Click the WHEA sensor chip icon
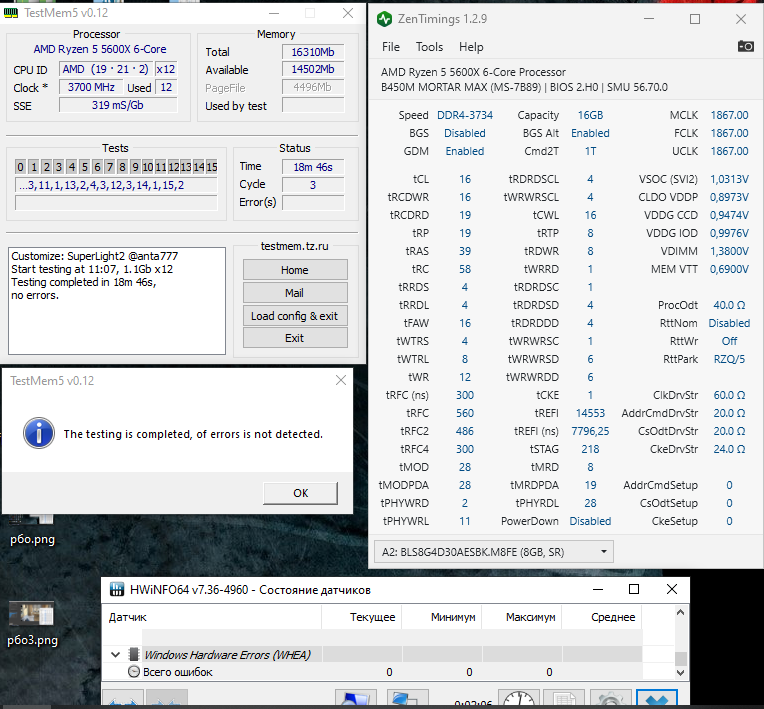 tap(134, 654)
